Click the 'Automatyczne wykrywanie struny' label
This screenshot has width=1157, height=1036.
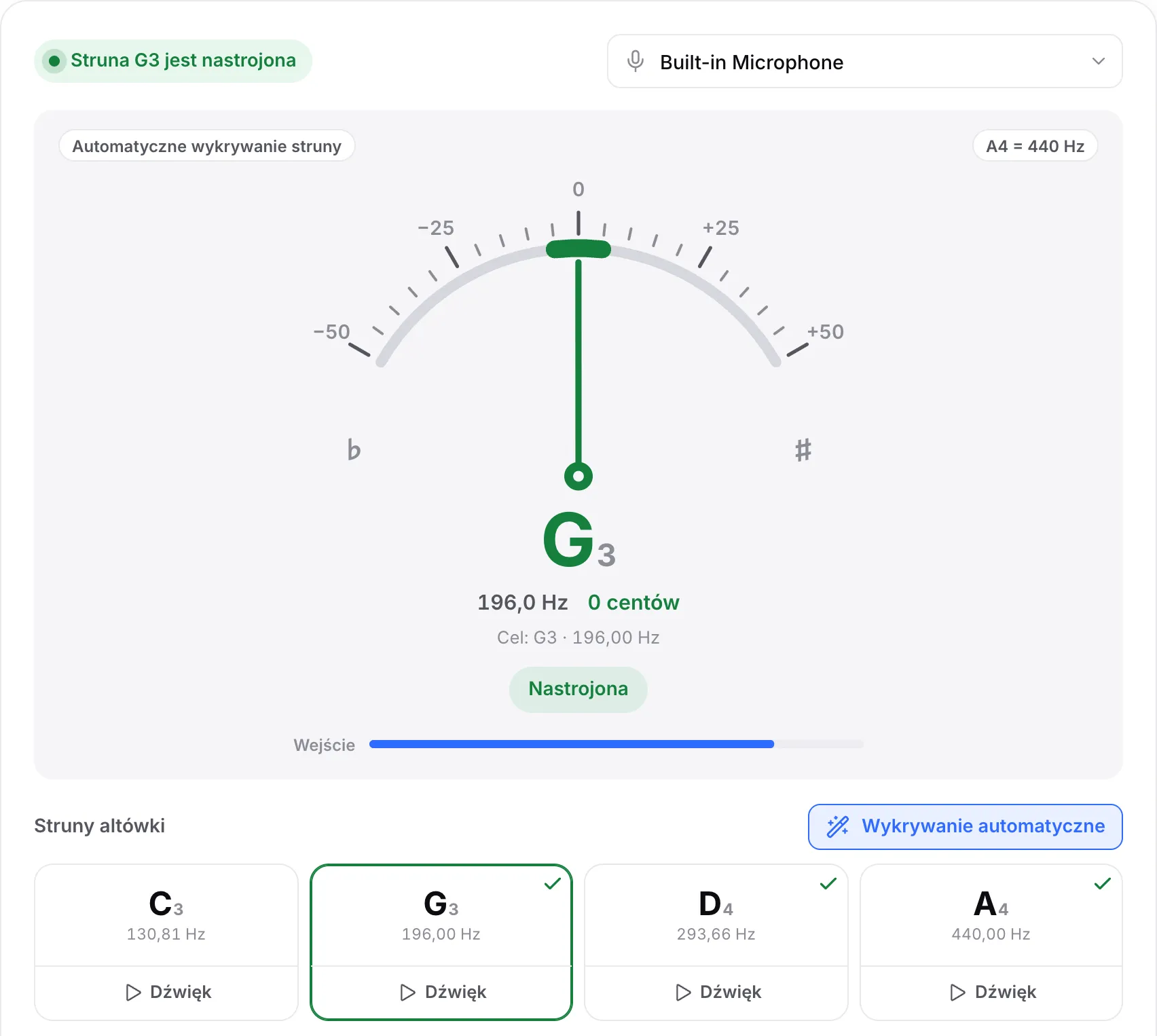[207, 146]
